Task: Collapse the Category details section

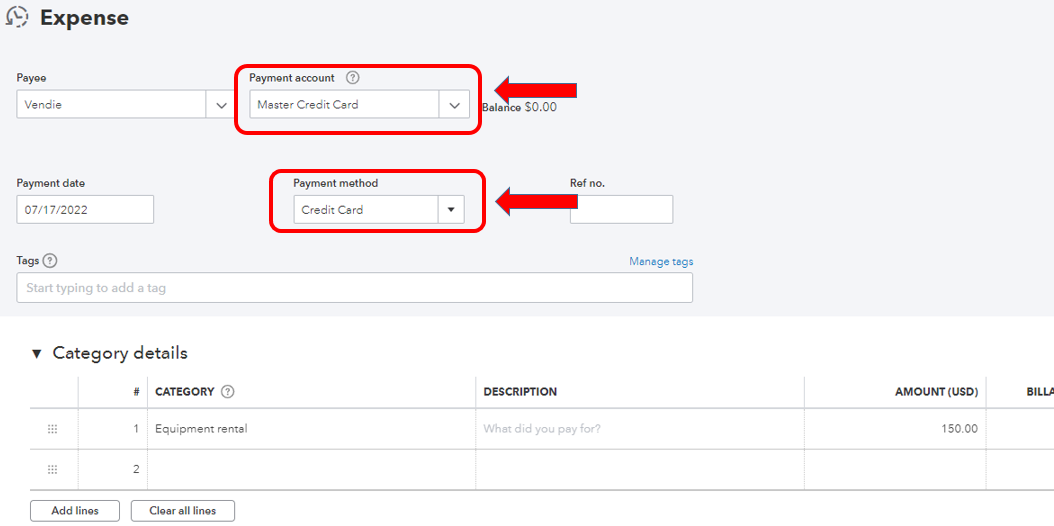Action: (37, 354)
